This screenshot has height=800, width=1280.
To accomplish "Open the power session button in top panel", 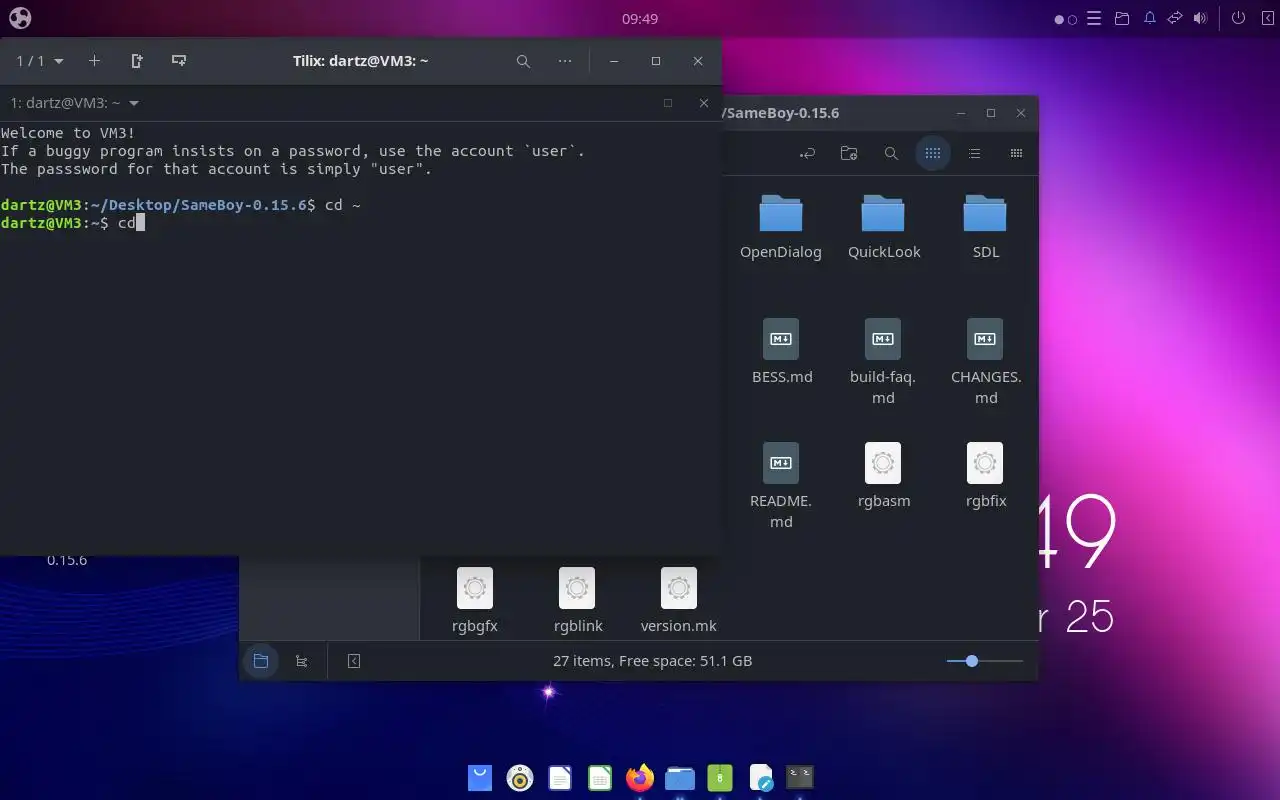I will pos(1238,18).
